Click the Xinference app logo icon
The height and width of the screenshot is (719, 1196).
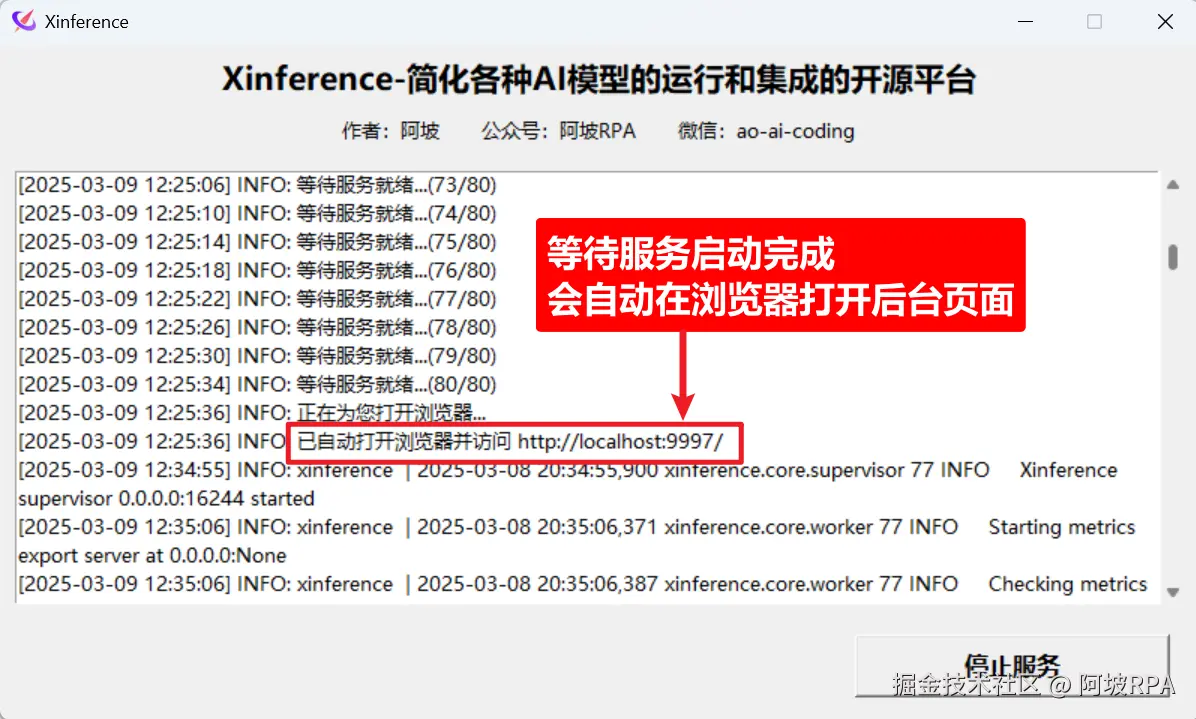(x=24, y=21)
